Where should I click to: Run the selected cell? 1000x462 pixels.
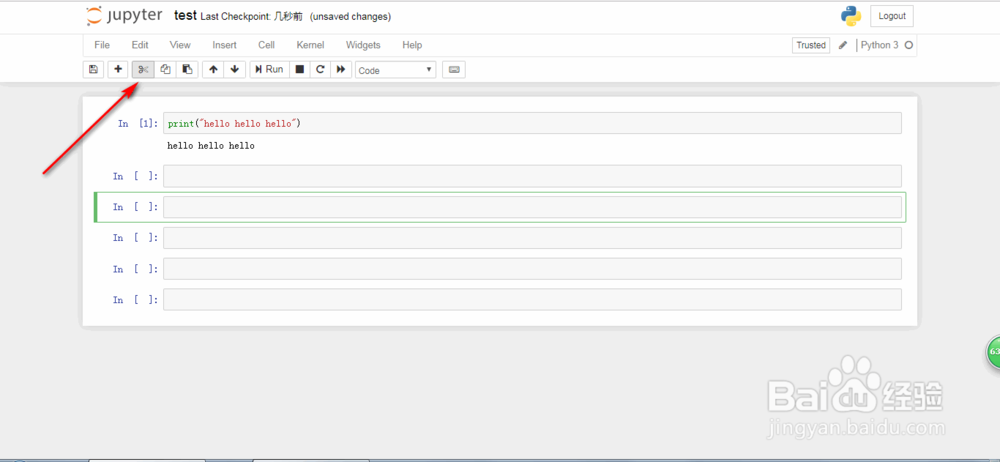click(x=269, y=70)
